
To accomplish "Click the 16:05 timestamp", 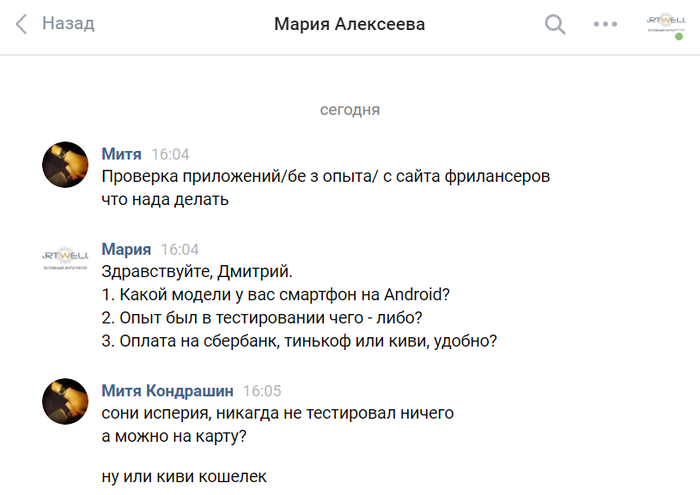I will pyautogui.click(x=262, y=392).
